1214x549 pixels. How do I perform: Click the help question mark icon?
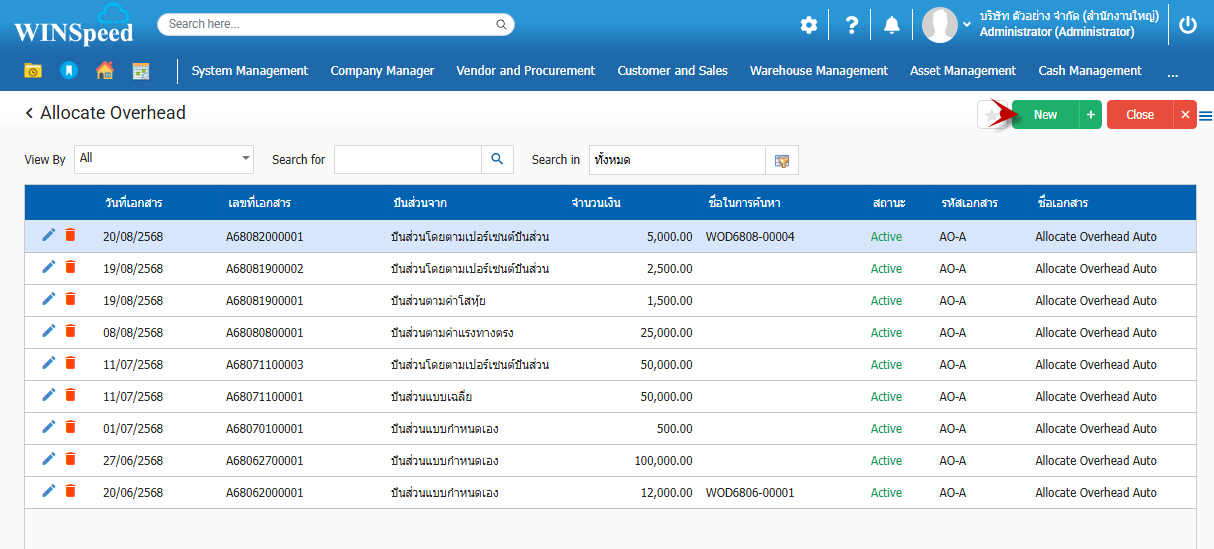click(851, 25)
